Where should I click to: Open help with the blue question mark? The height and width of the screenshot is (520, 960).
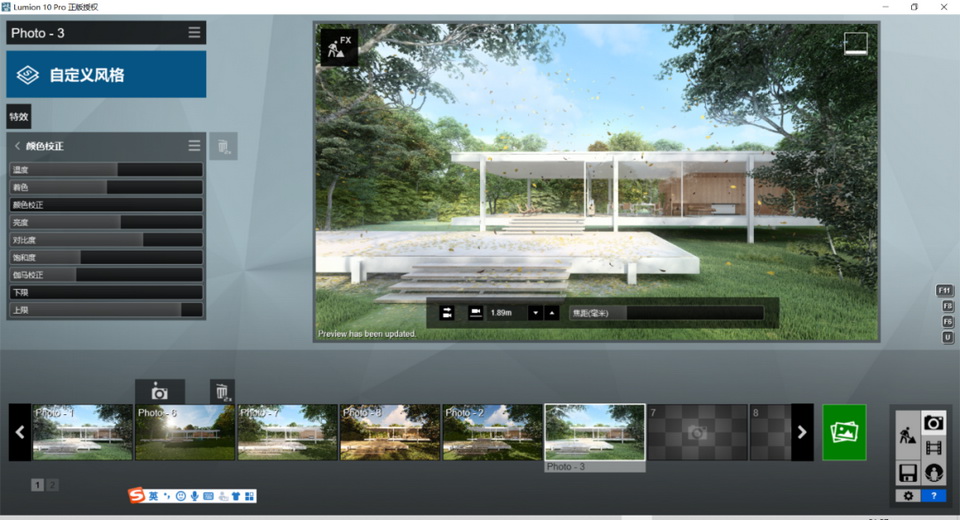pyautogui.click(x=933, y=495)
